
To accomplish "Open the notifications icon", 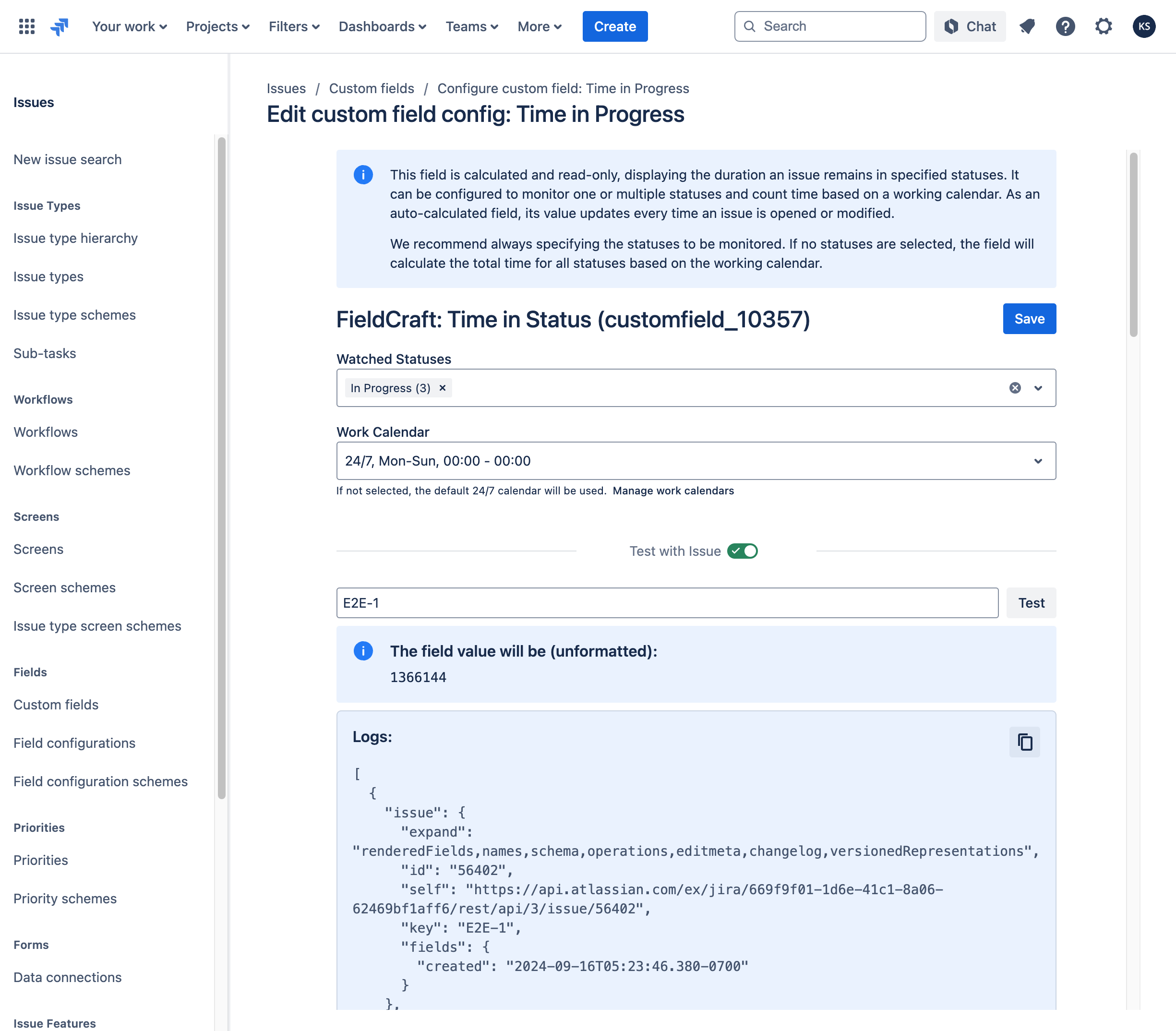I will (1027, 26).
